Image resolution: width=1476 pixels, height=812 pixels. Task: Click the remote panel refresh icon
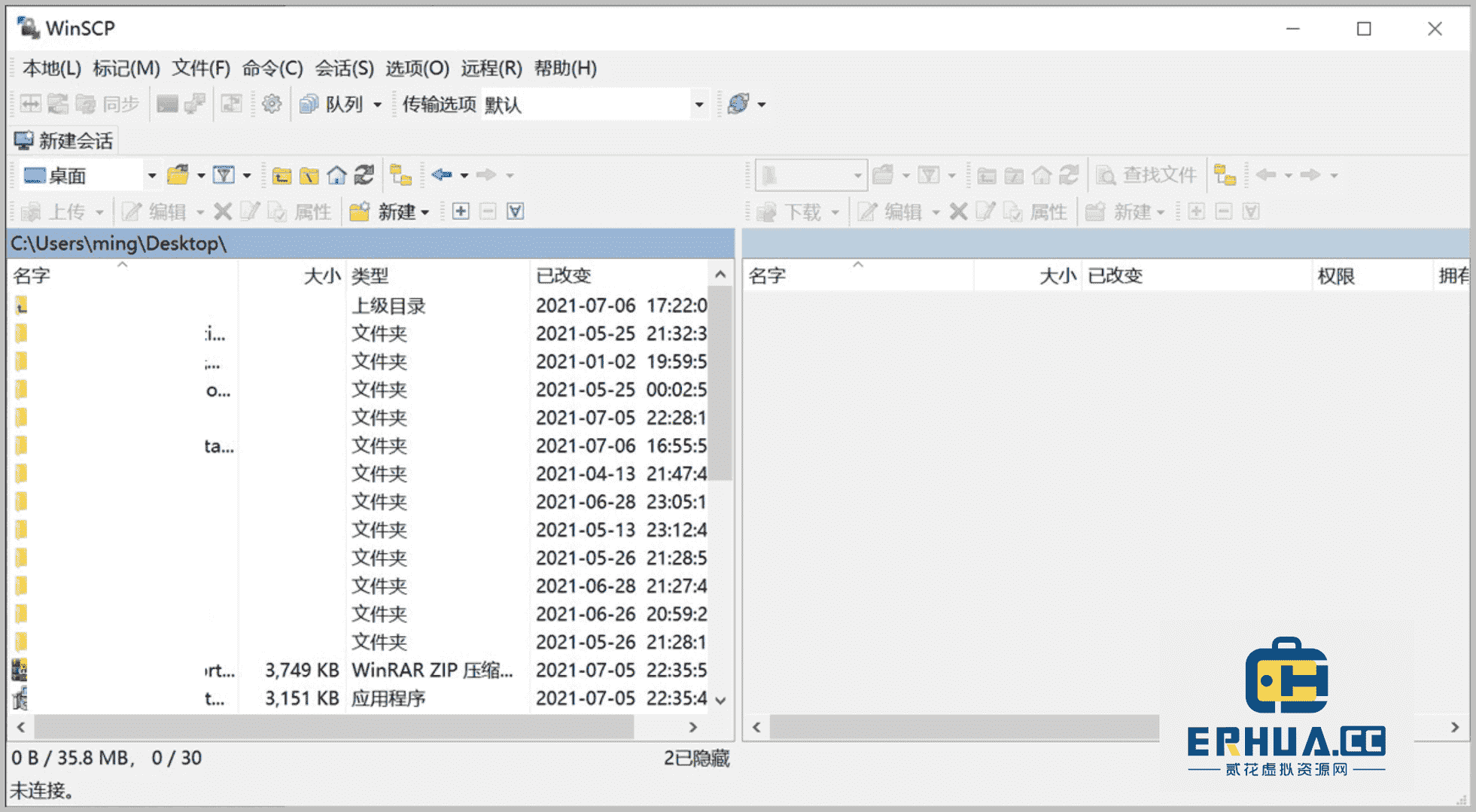1070,175
